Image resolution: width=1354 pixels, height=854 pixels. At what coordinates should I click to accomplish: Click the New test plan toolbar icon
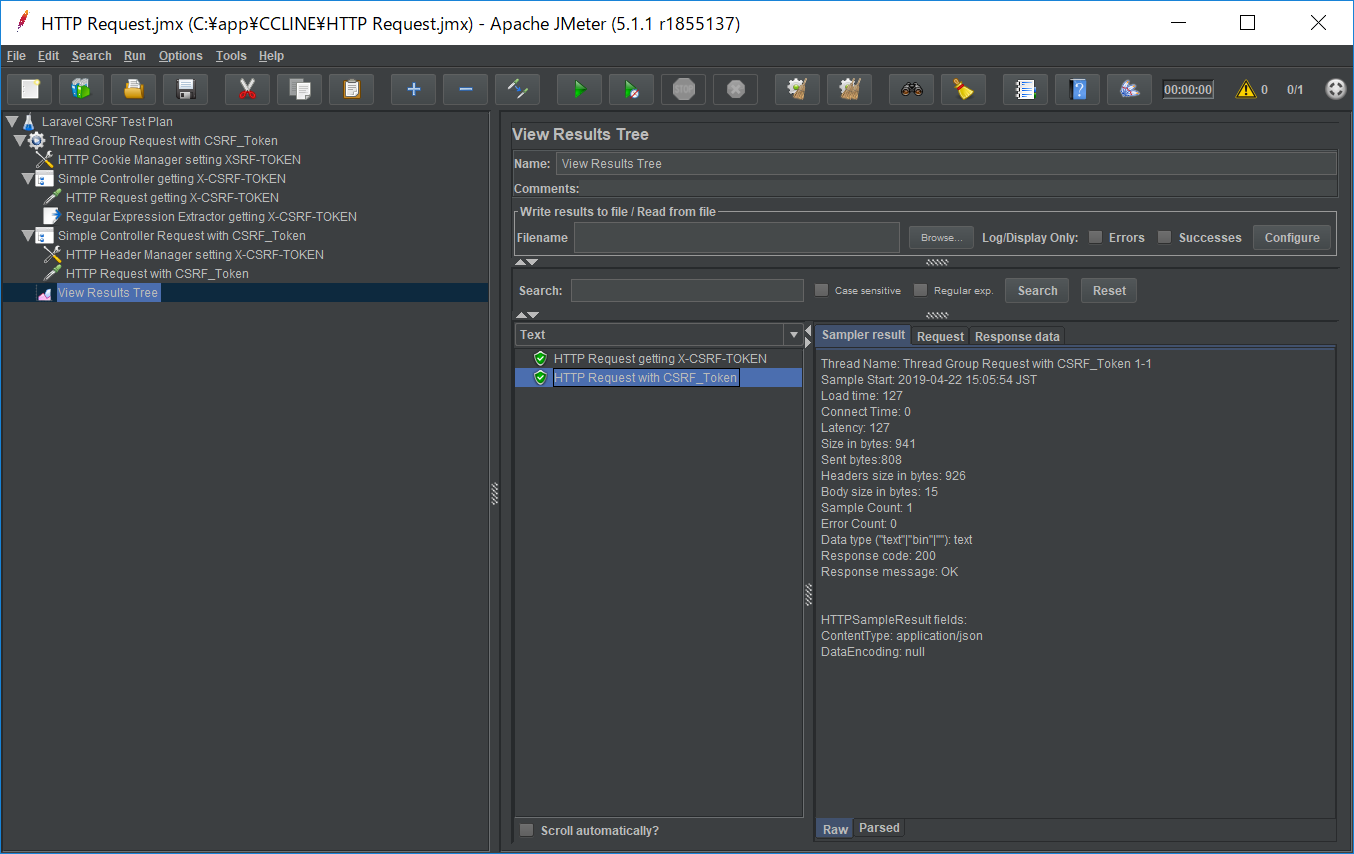pyautogui.click(x=30, y=89)
